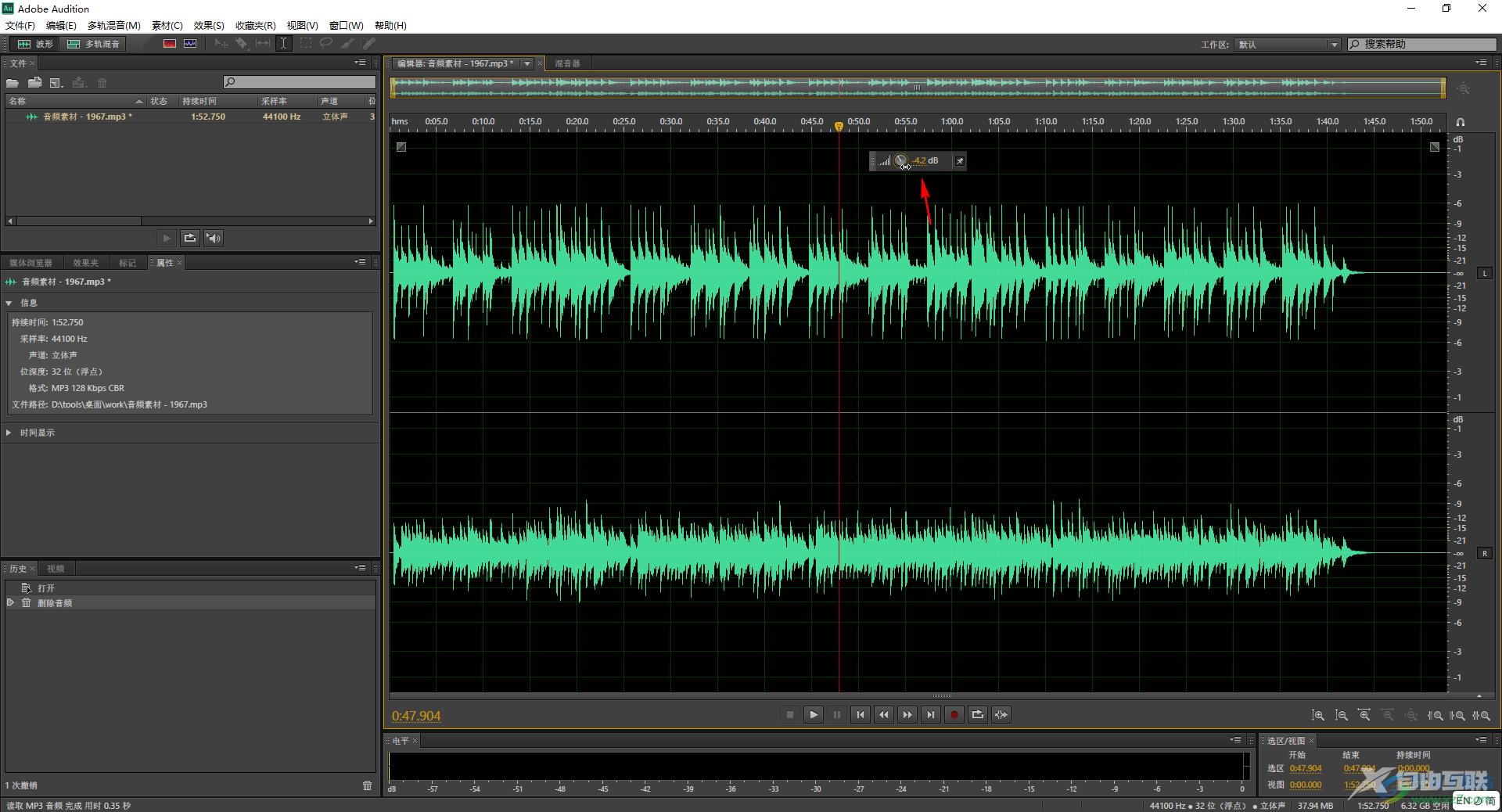The width and height of the screenshot is (1502, 812).
Task: Select the Move tool
Action: point(221,44)
